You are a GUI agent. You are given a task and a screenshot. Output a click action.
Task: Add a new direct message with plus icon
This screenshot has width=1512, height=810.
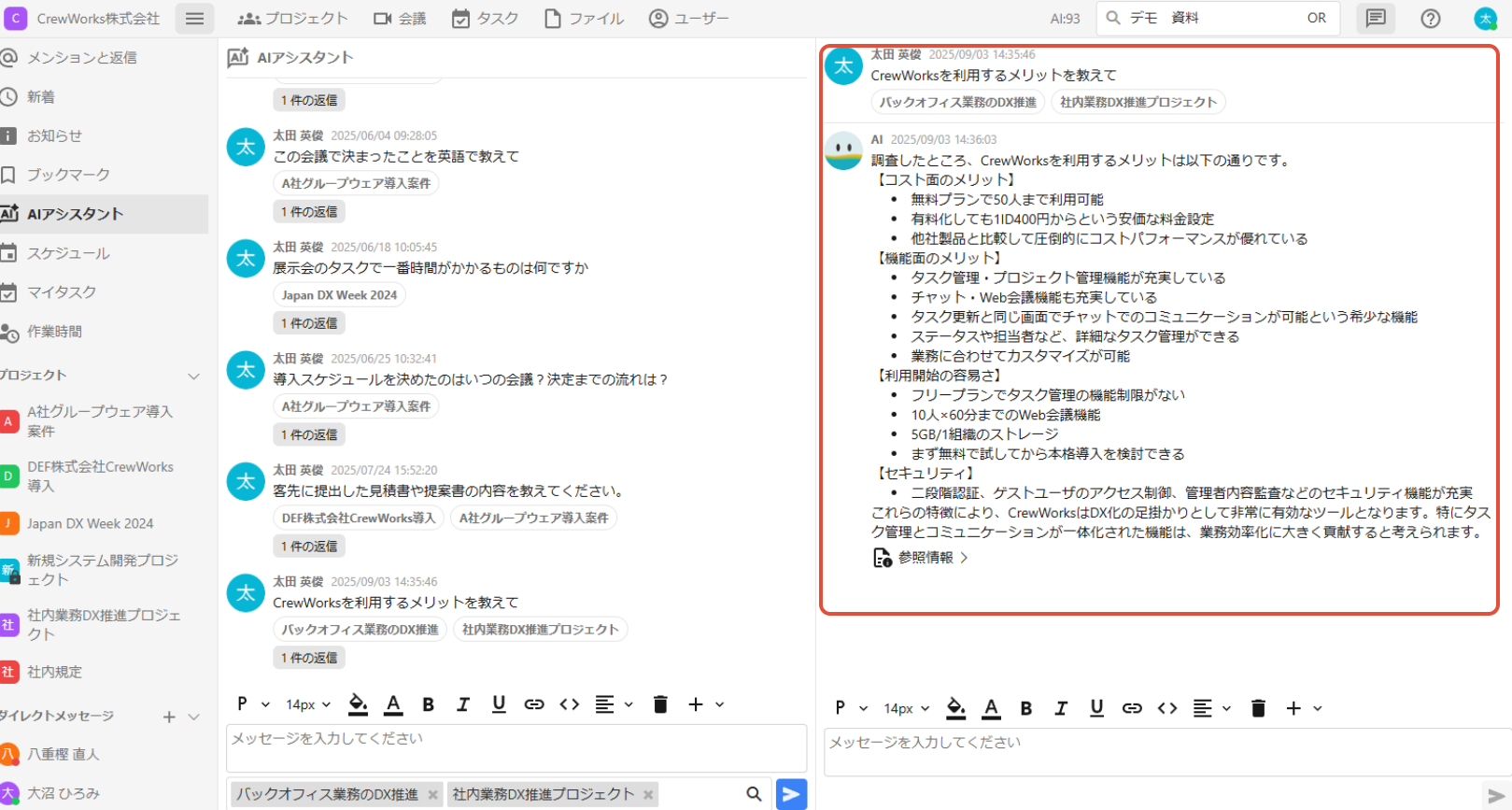click(169, 717)
